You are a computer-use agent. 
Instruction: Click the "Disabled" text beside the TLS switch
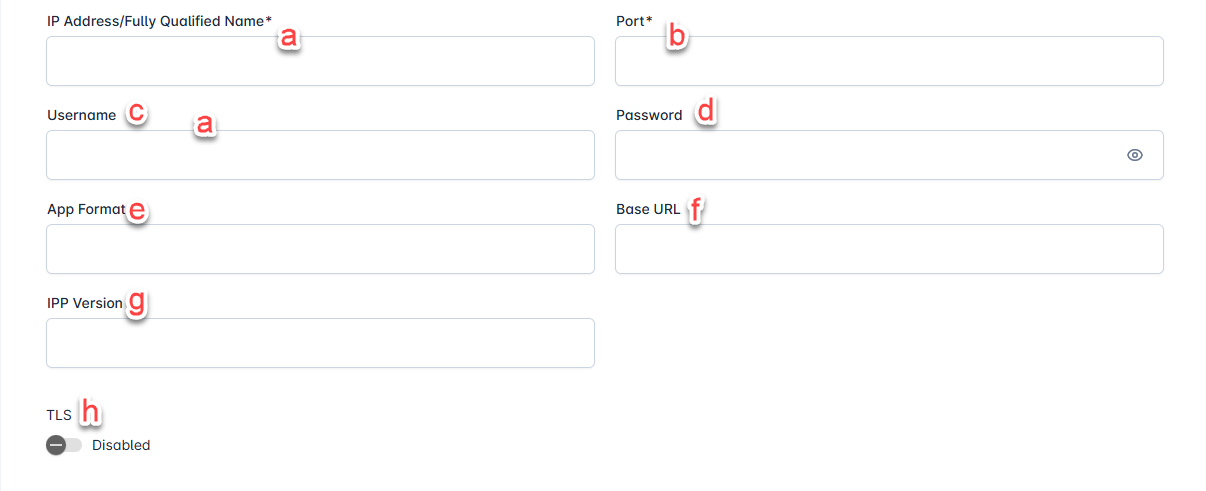121,445
